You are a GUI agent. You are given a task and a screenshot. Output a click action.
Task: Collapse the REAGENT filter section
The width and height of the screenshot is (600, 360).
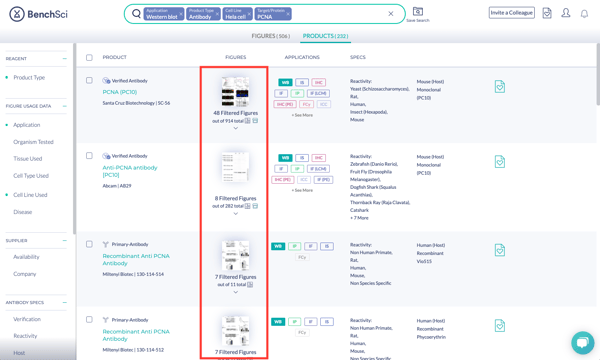click(x=65, y=59)
